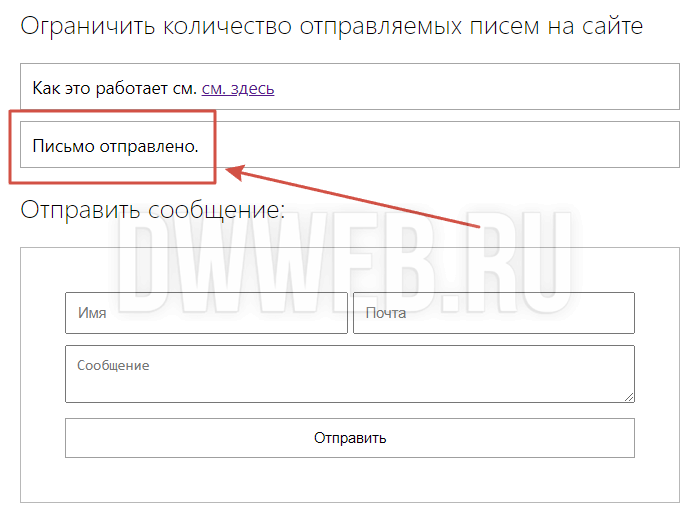Click the tail end of red arrow

pos(480,225)
